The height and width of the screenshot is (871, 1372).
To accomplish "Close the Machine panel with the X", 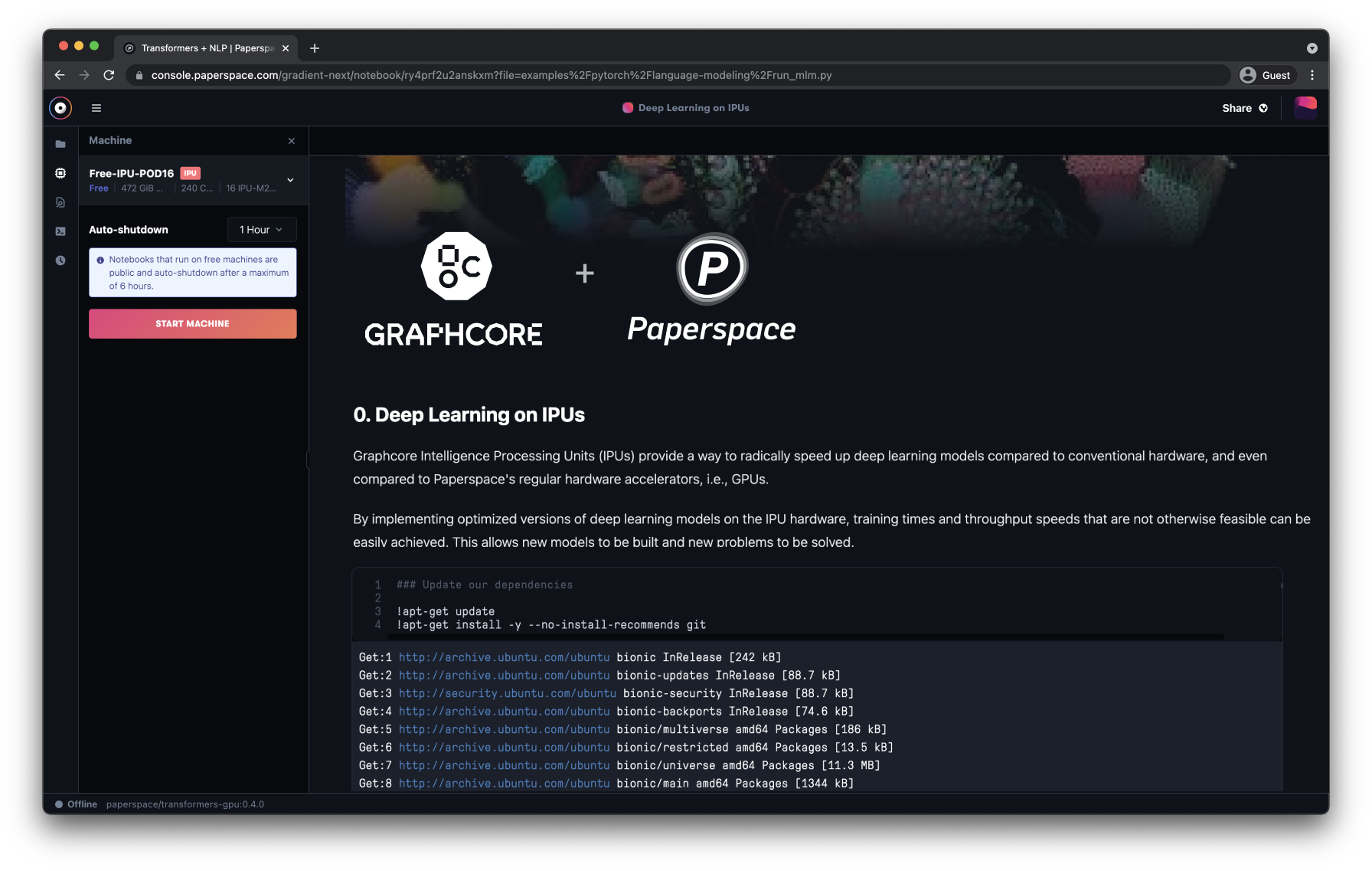I will 291,140.
